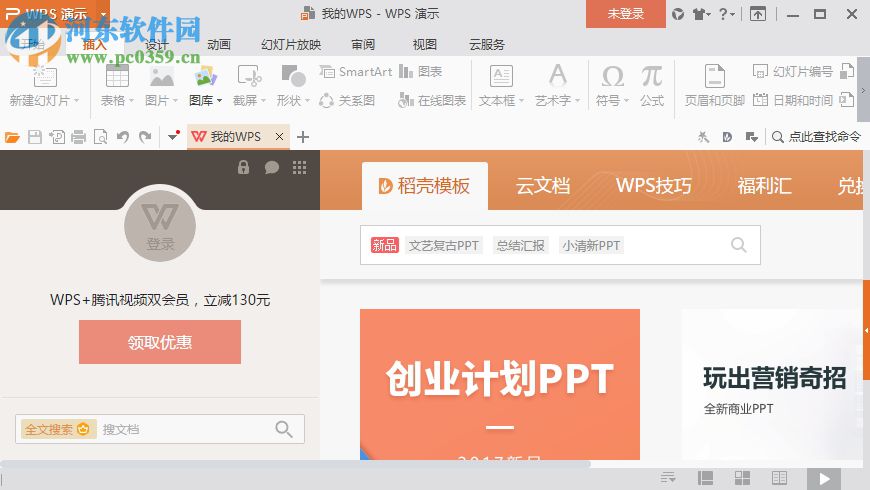Viewport: 870px width, 490px height.
Task: Start slideshow with play button
Action: 824,478
